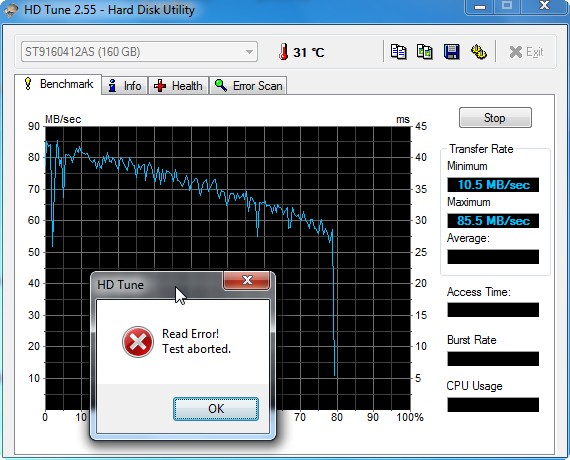
Task: Open the drive selection combo box
Action: (139, 52)
